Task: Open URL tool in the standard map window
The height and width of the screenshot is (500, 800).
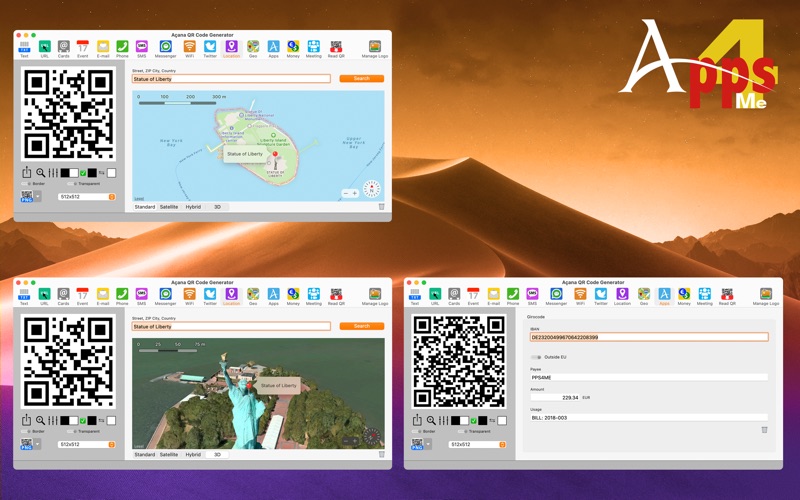Action: pos(44,49)
